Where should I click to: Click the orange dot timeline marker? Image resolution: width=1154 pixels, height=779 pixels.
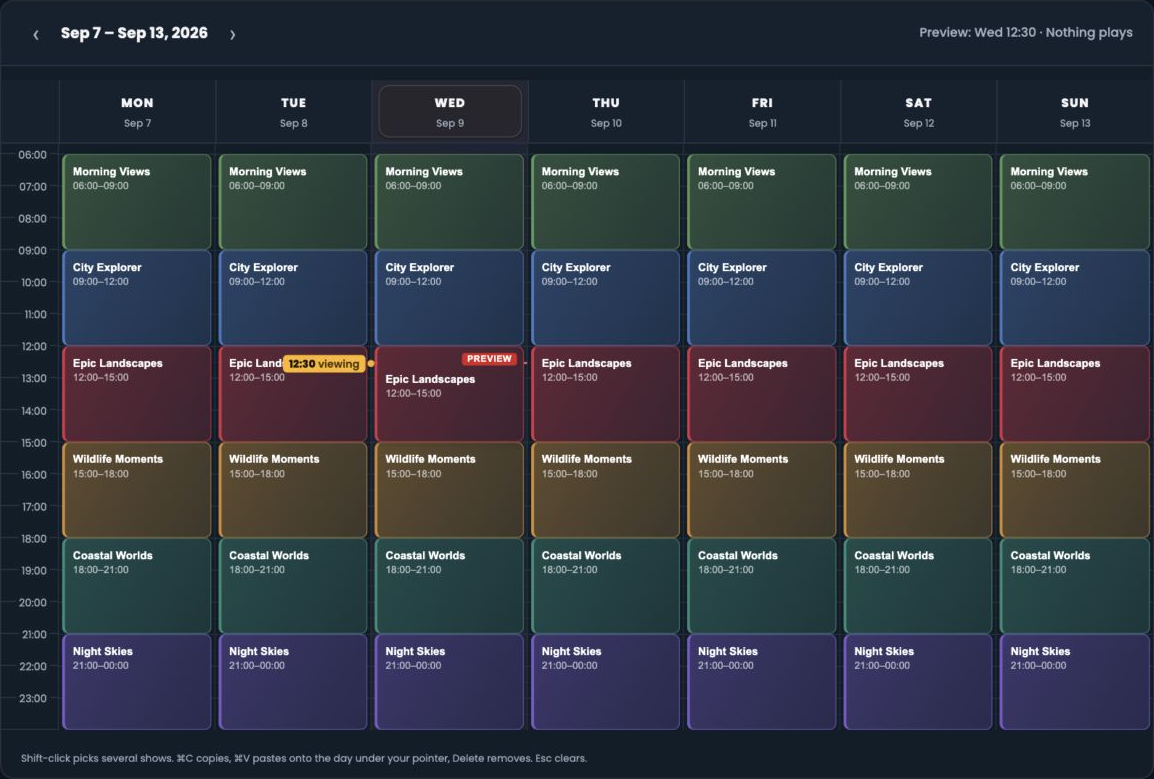point(371,363)
